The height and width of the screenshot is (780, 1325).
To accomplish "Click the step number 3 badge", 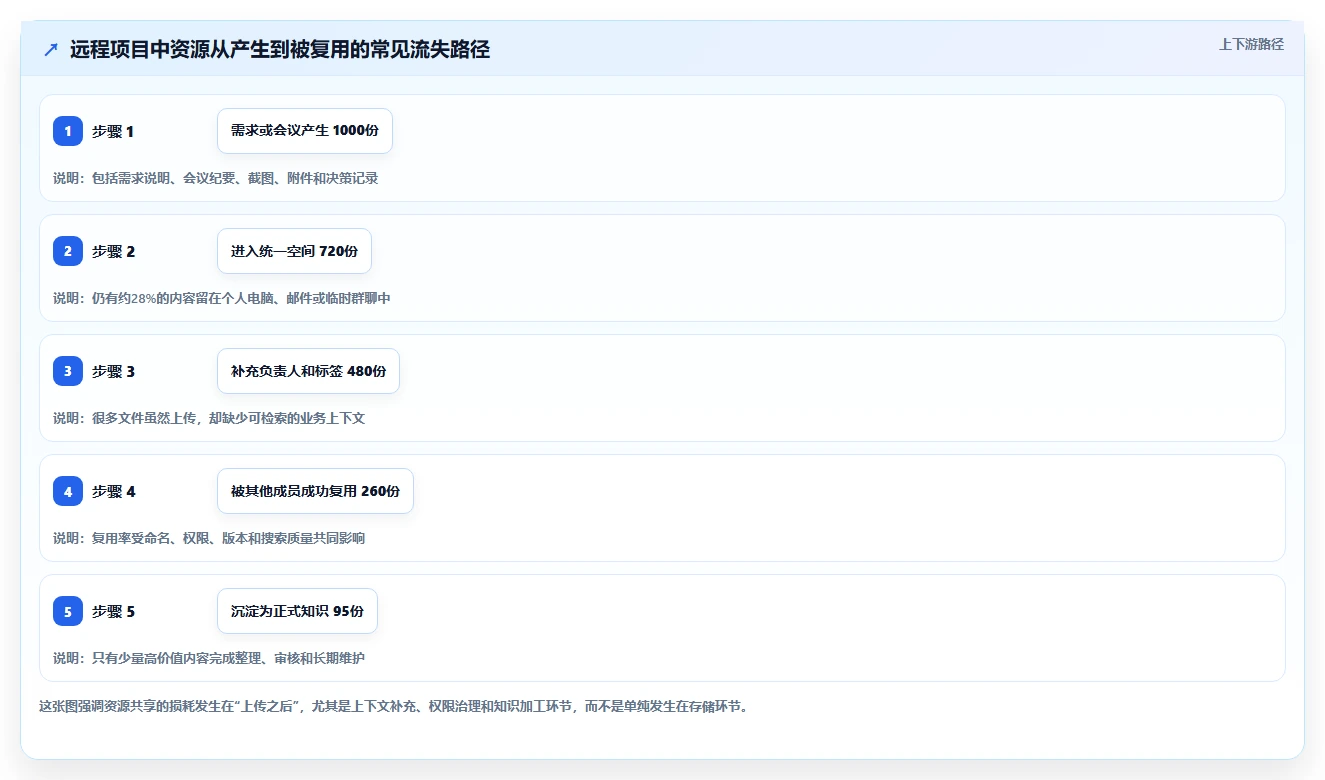I will click(x=68, y=371).
